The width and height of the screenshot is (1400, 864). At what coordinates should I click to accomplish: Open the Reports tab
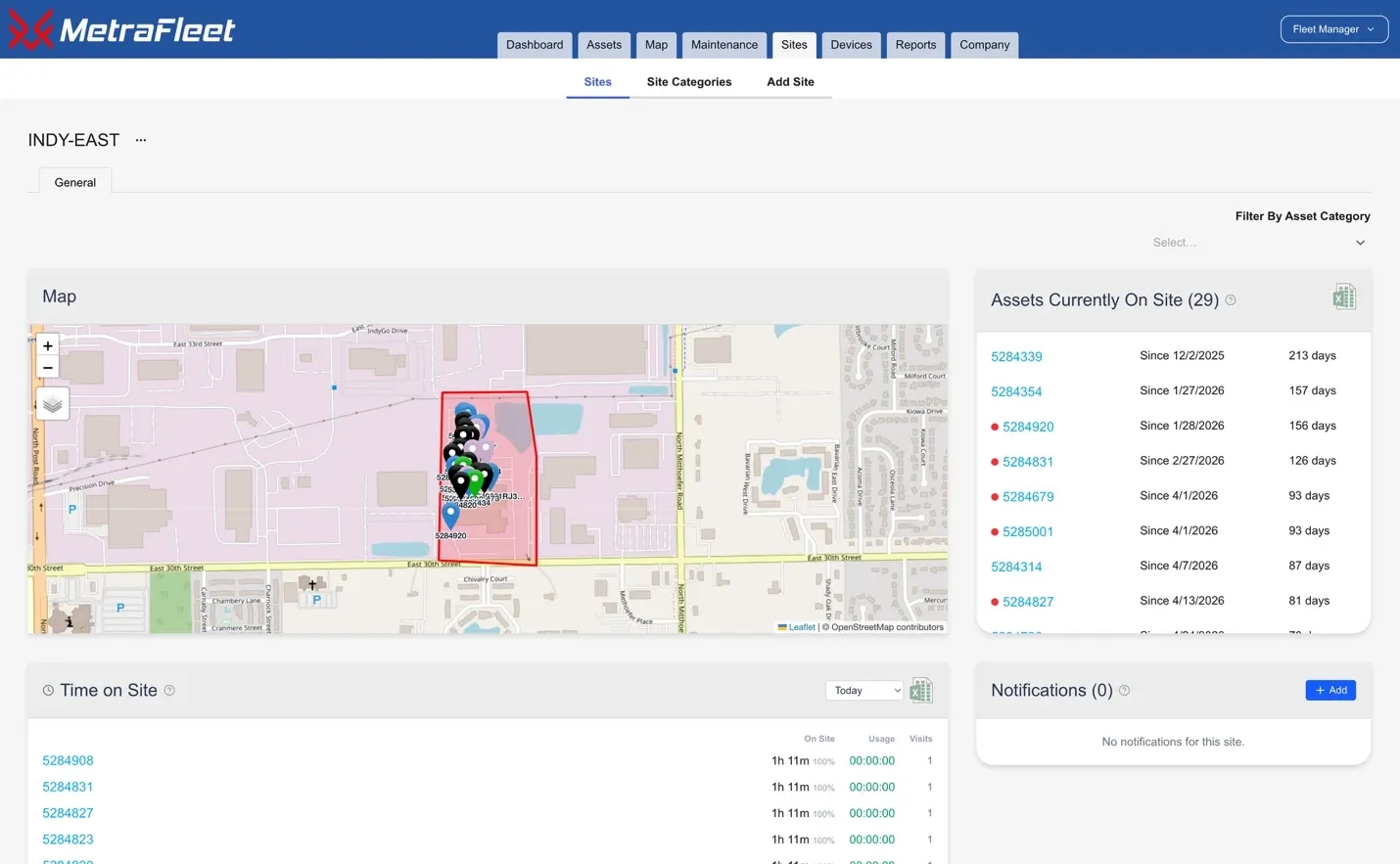(x=915, y=45)
